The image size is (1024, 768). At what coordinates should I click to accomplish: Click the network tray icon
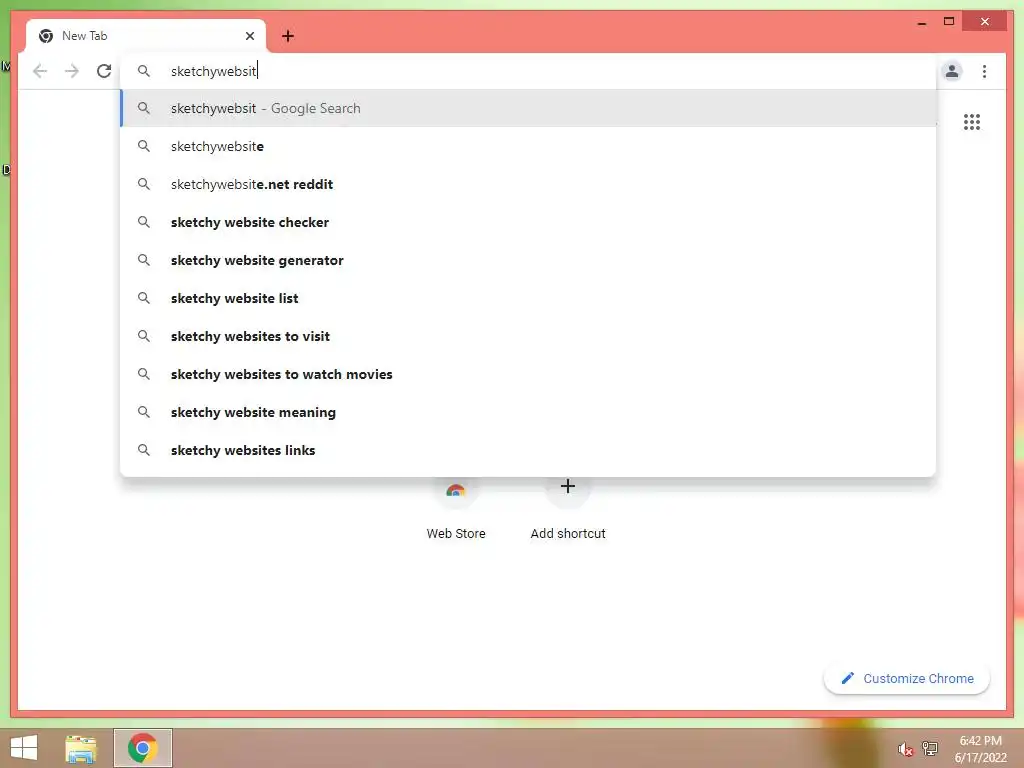coord(929,748)
